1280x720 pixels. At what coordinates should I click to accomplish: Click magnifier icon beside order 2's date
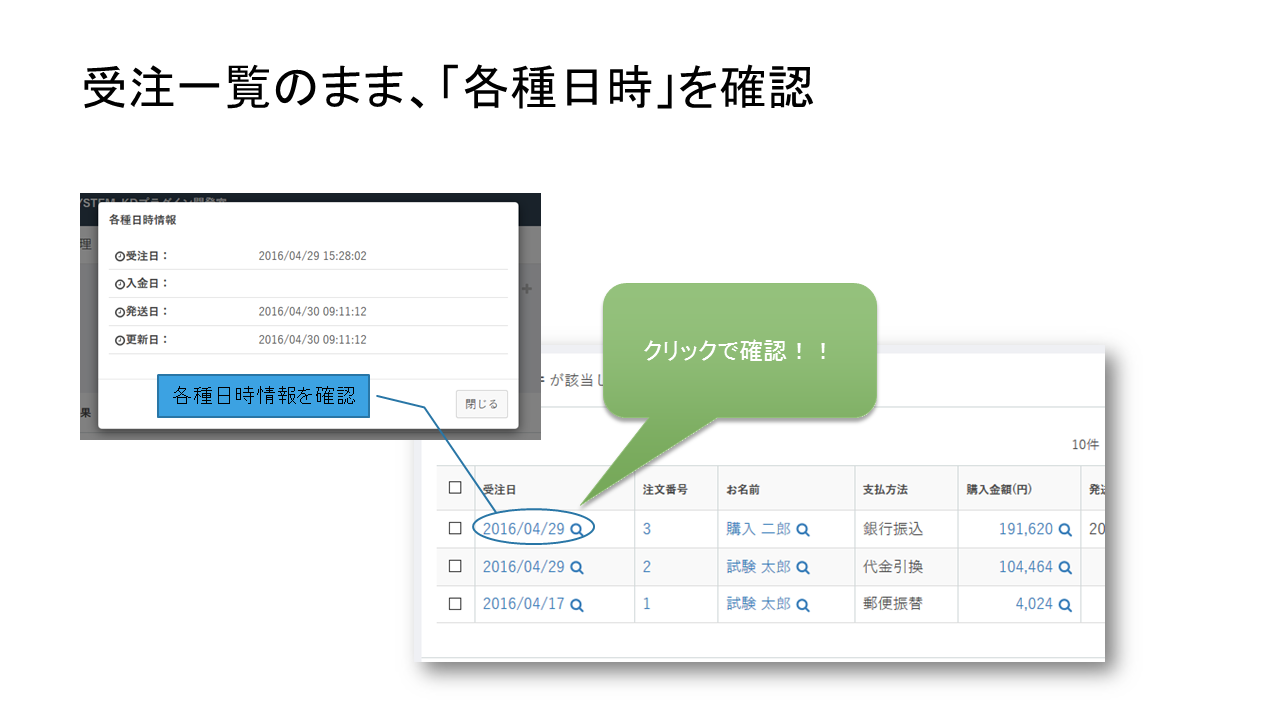[x=576, y=568]
